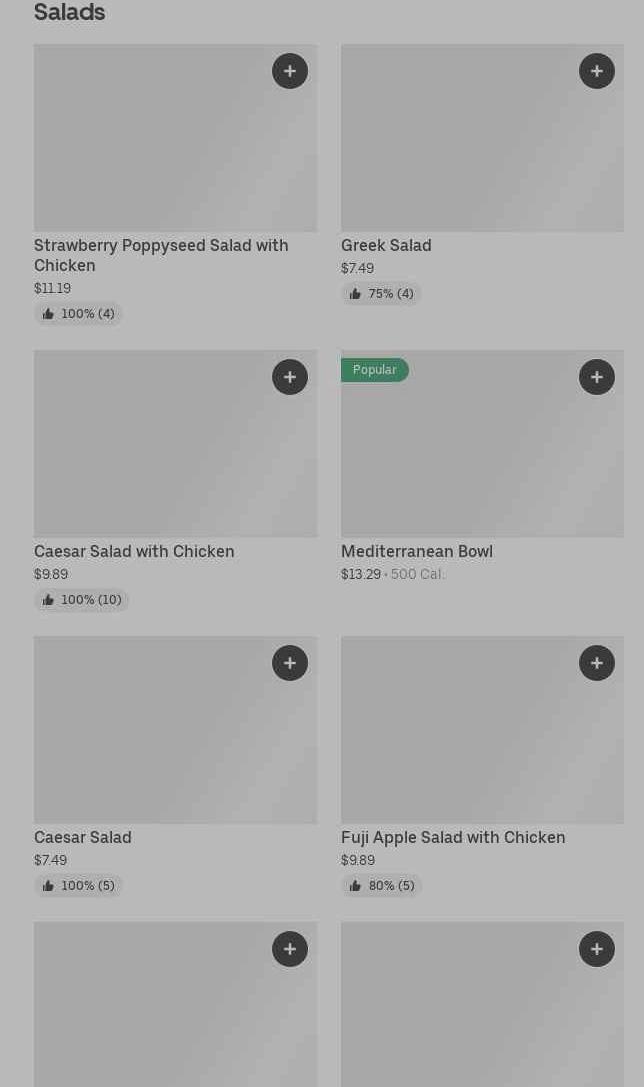Viewport: 644px width, 1087px height.
Task: Add Caesar Salad with Chicken via plus icon
Action: pos(290,377)
